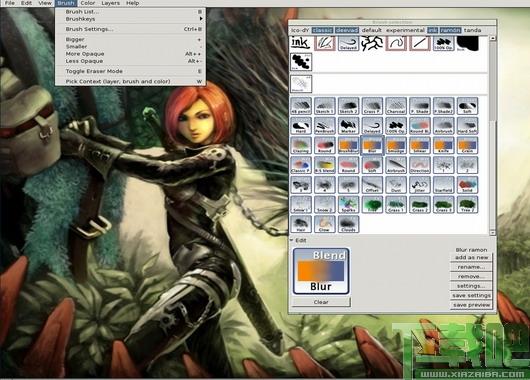Pick the P. Shade brush
This screenshot has height=380, width=530.
420,106
